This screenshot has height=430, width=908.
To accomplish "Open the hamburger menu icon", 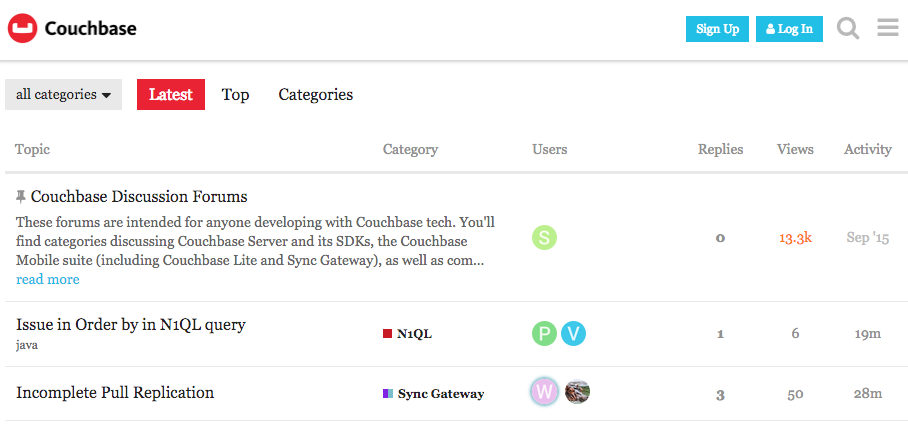I will pos(888,28).
